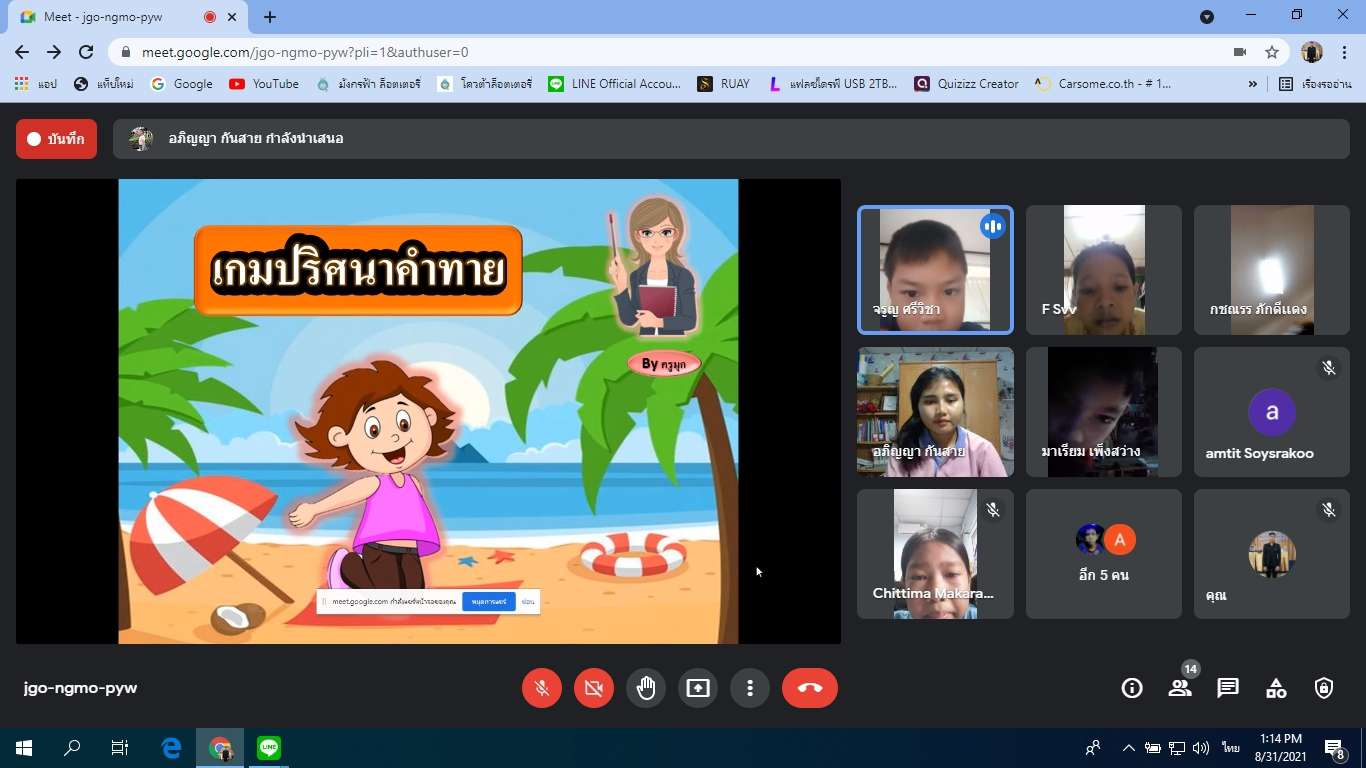This screenshot has width=1366, height=768.
Task: Toggle the raise hand button
Action: coord(646,688)
